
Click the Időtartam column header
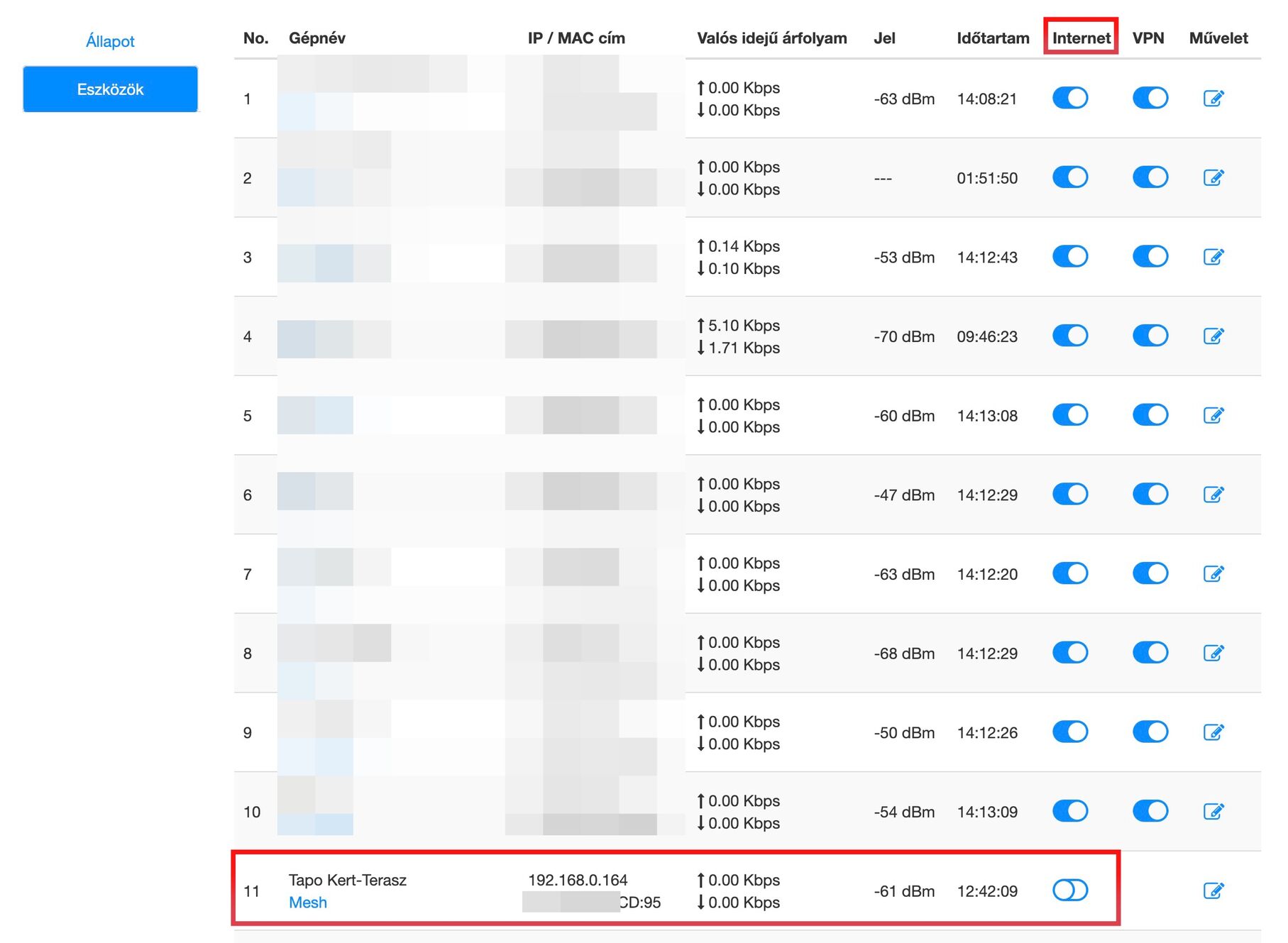pyautogui.click(x=993, y=38)
